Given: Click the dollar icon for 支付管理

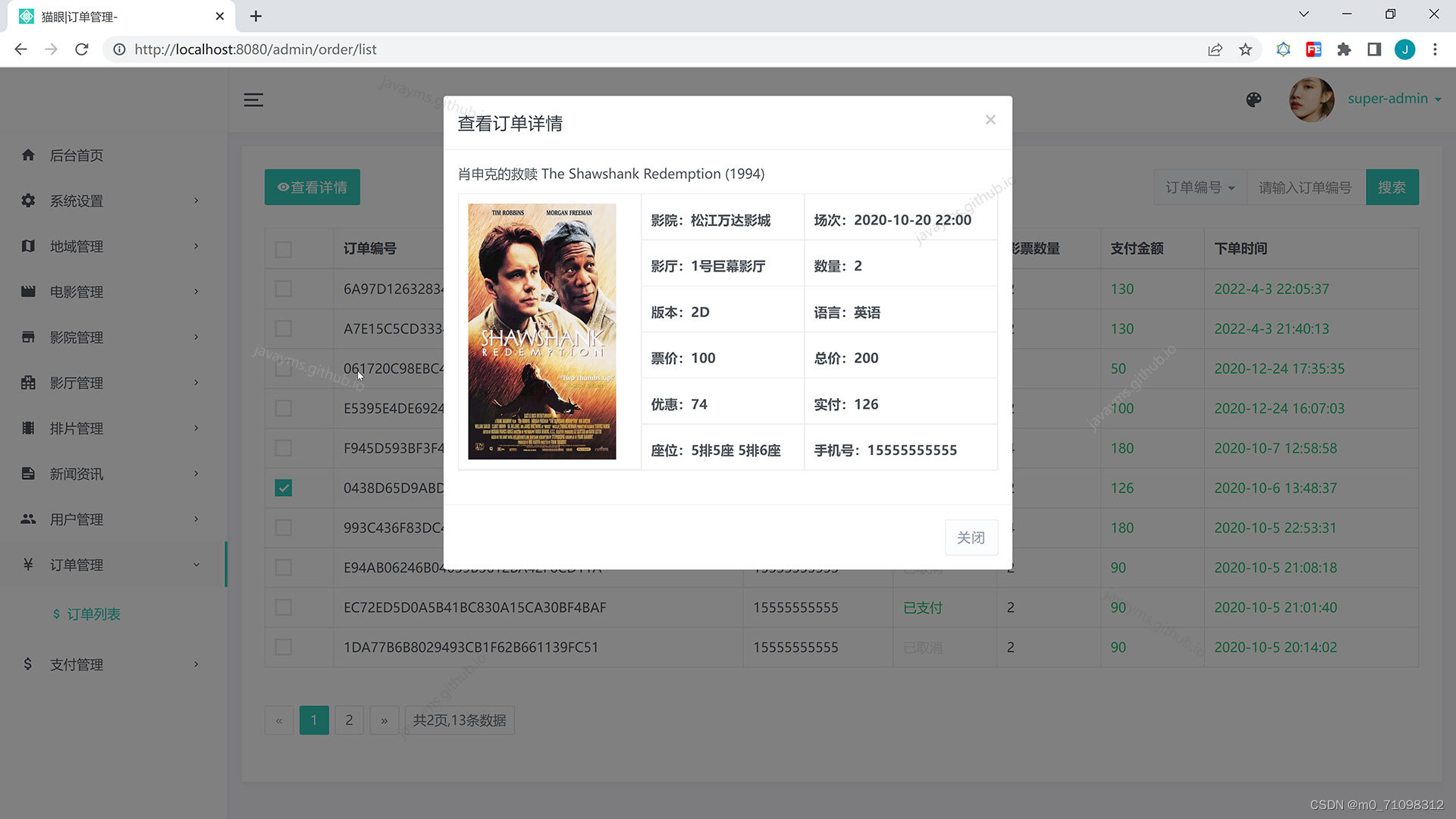Looking at the screenshot, I should (x=28, y=664).
